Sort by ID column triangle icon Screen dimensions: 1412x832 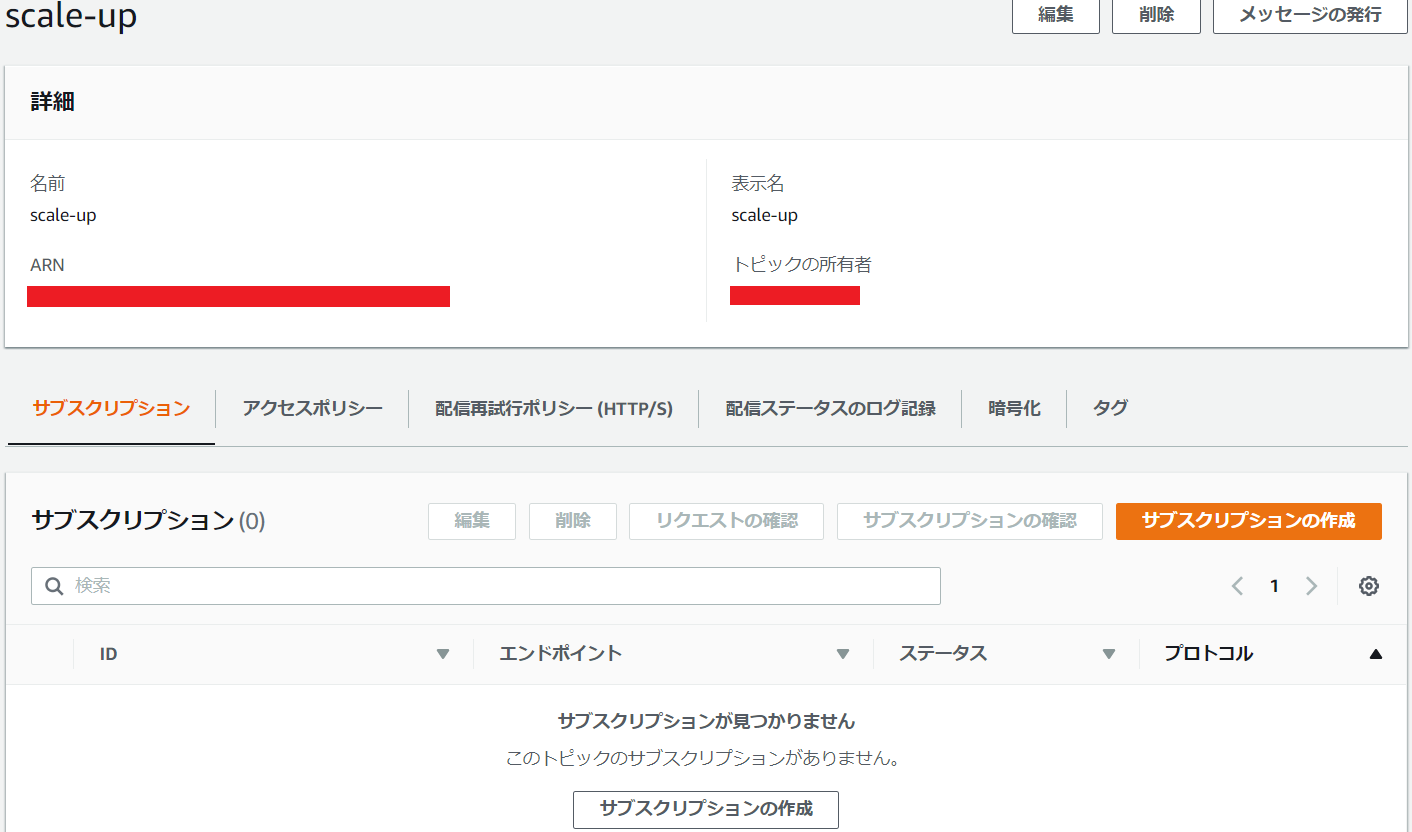[443, 654]
